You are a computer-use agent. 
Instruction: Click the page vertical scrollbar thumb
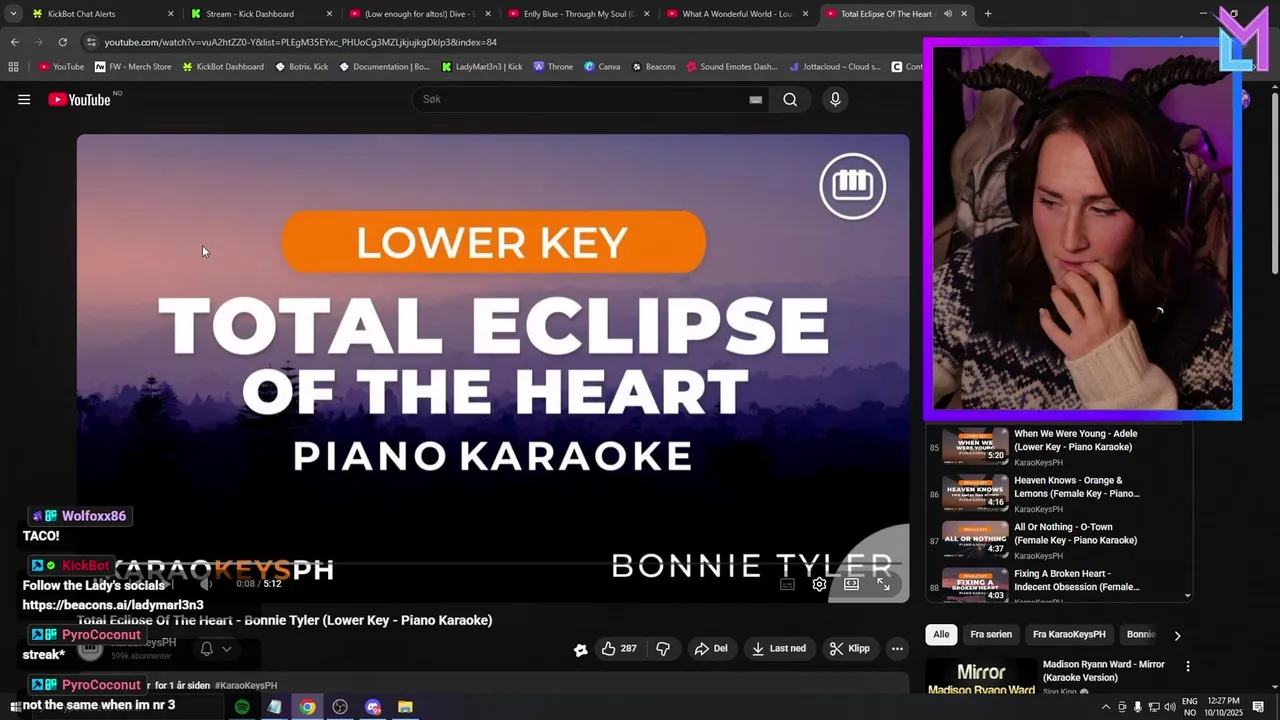coord(1275,185)
